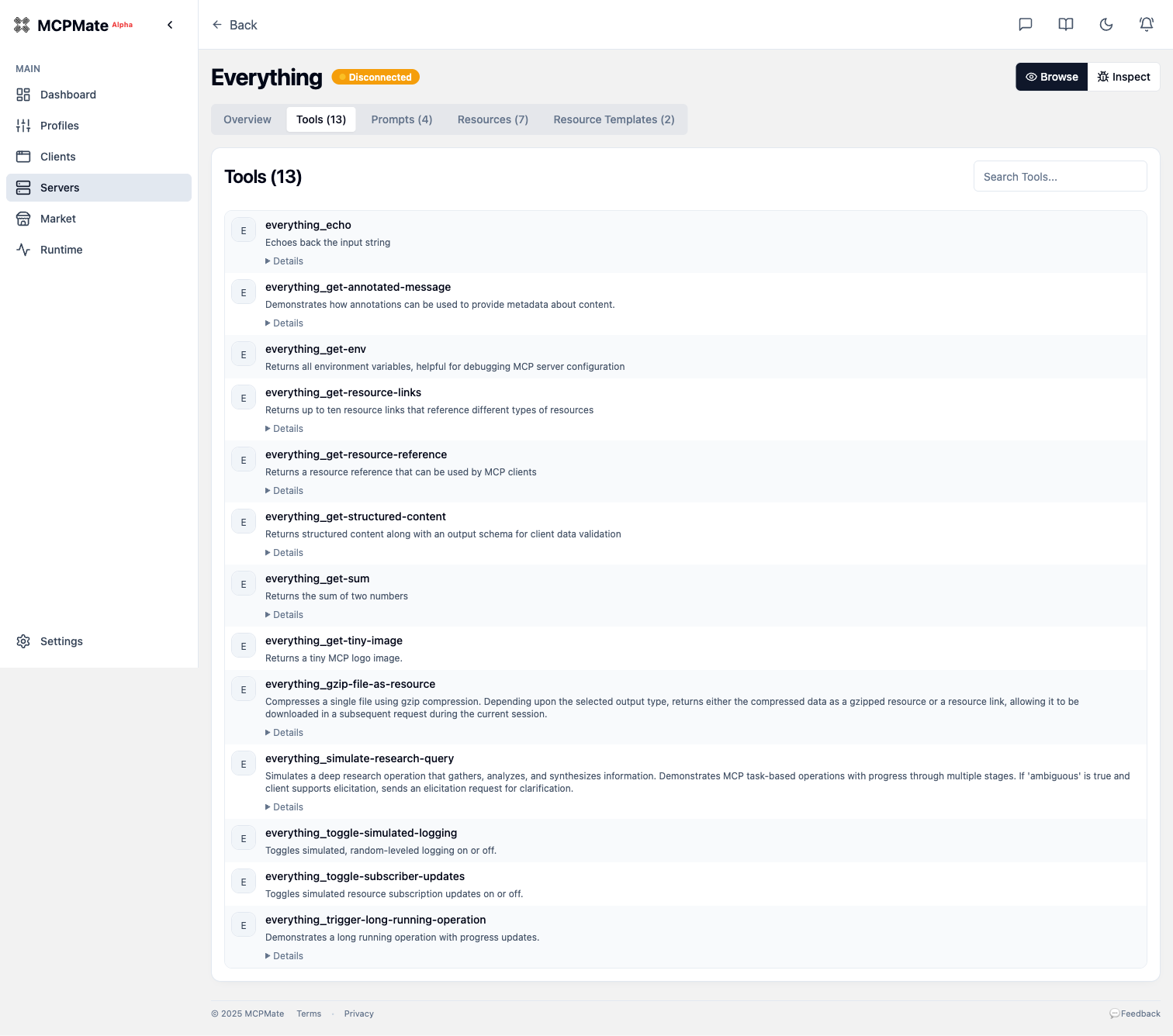This screenshot has width=1173, height=1036.
Task: Expand Details for everything_trigger-long-running-operation
Action: pyautogui.click(x=284, y=955)
